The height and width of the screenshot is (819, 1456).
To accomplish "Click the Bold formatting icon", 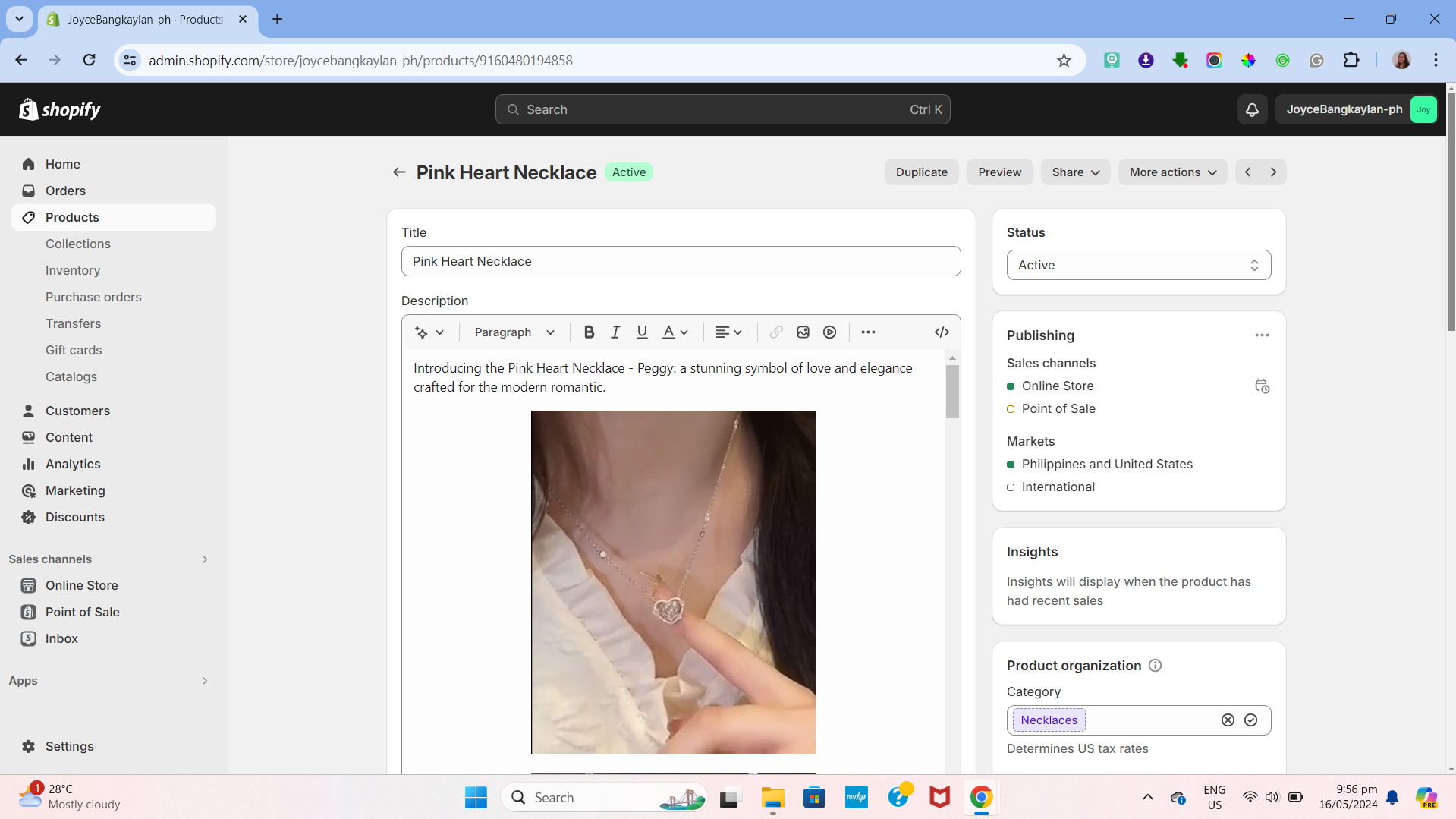I will pyautogui.click(x=589, y=332).
